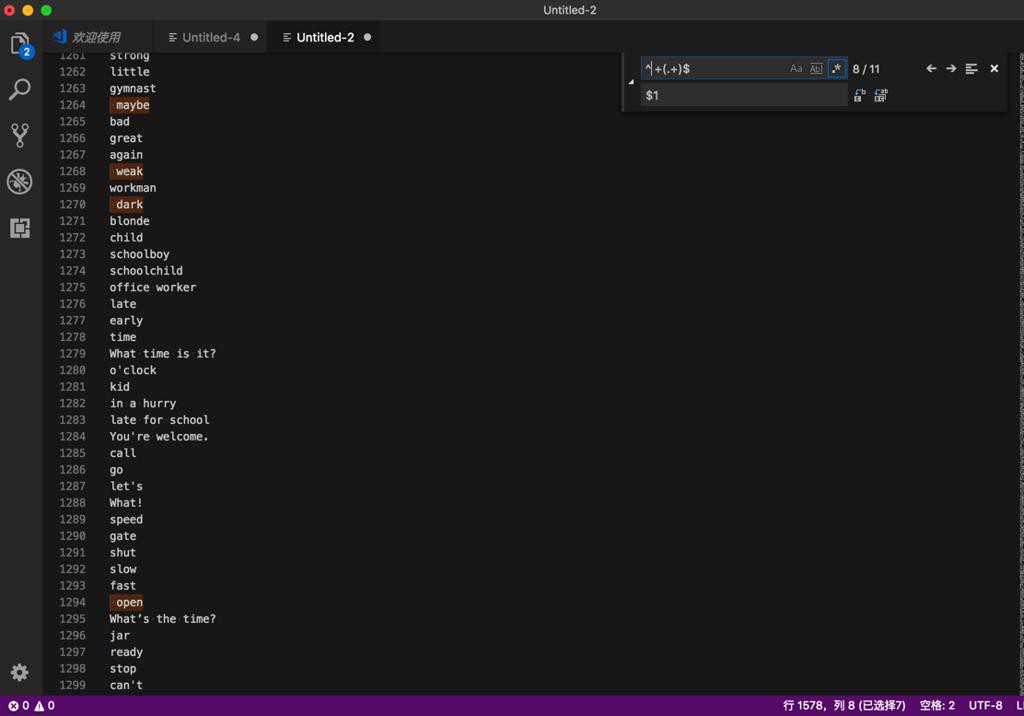Screen dimensions: 1024x716
Task: Click the line 'What time is it?'
Action: (163, 353)
